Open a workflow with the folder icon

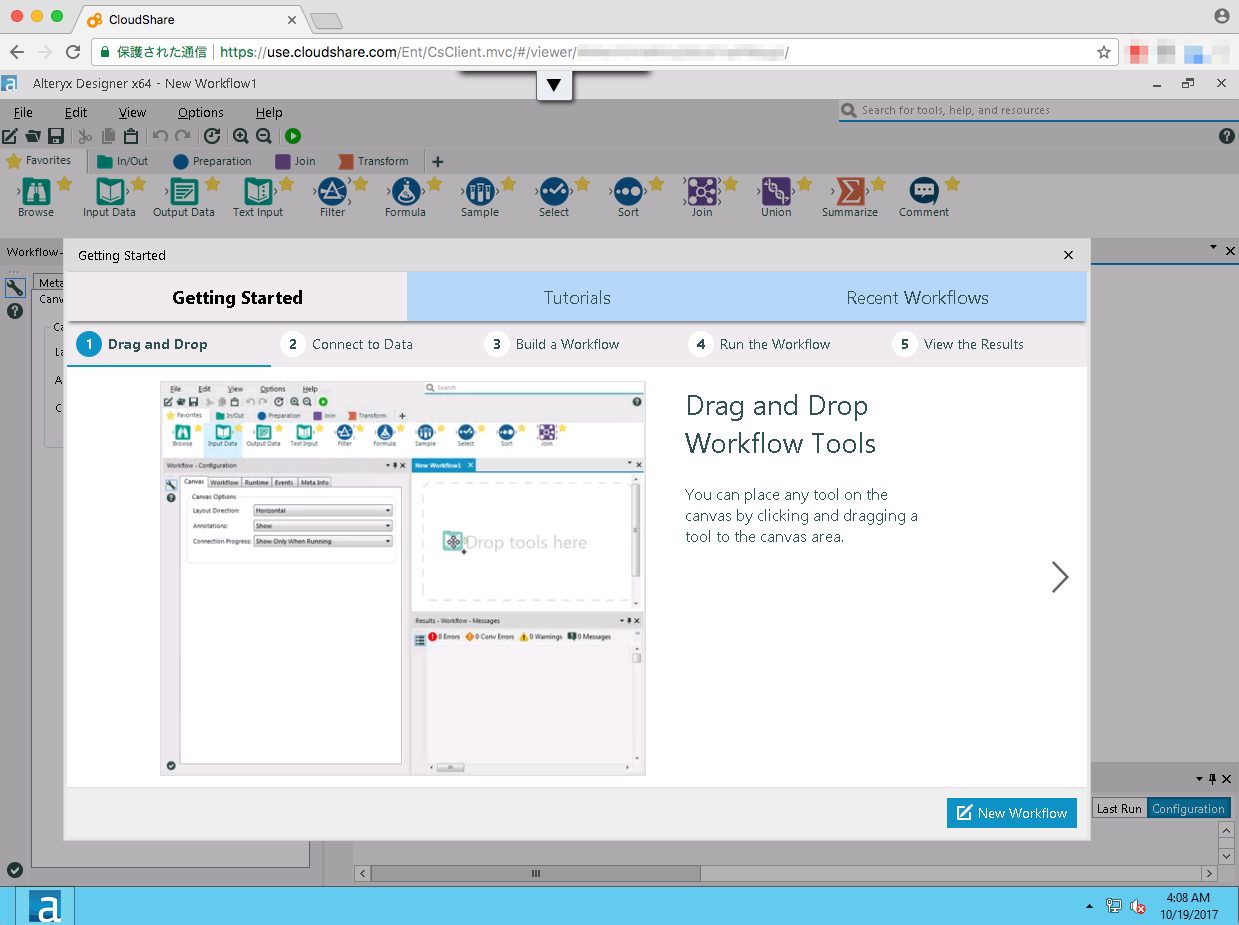coord(33,136)
